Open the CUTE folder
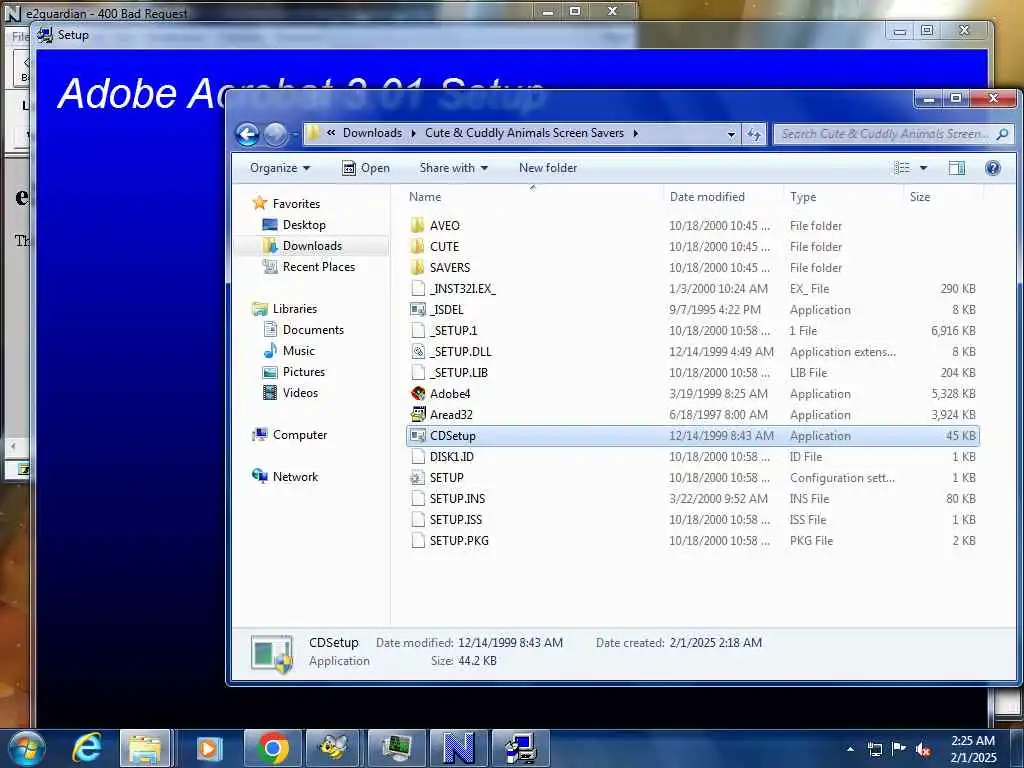 (444, 247)
